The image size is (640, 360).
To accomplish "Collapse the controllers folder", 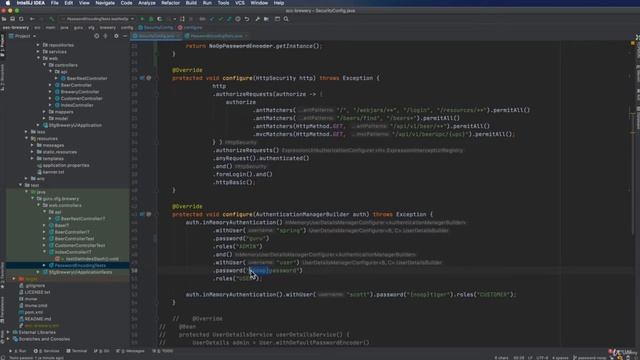I will pyautogui.click(x=44, y=65).
